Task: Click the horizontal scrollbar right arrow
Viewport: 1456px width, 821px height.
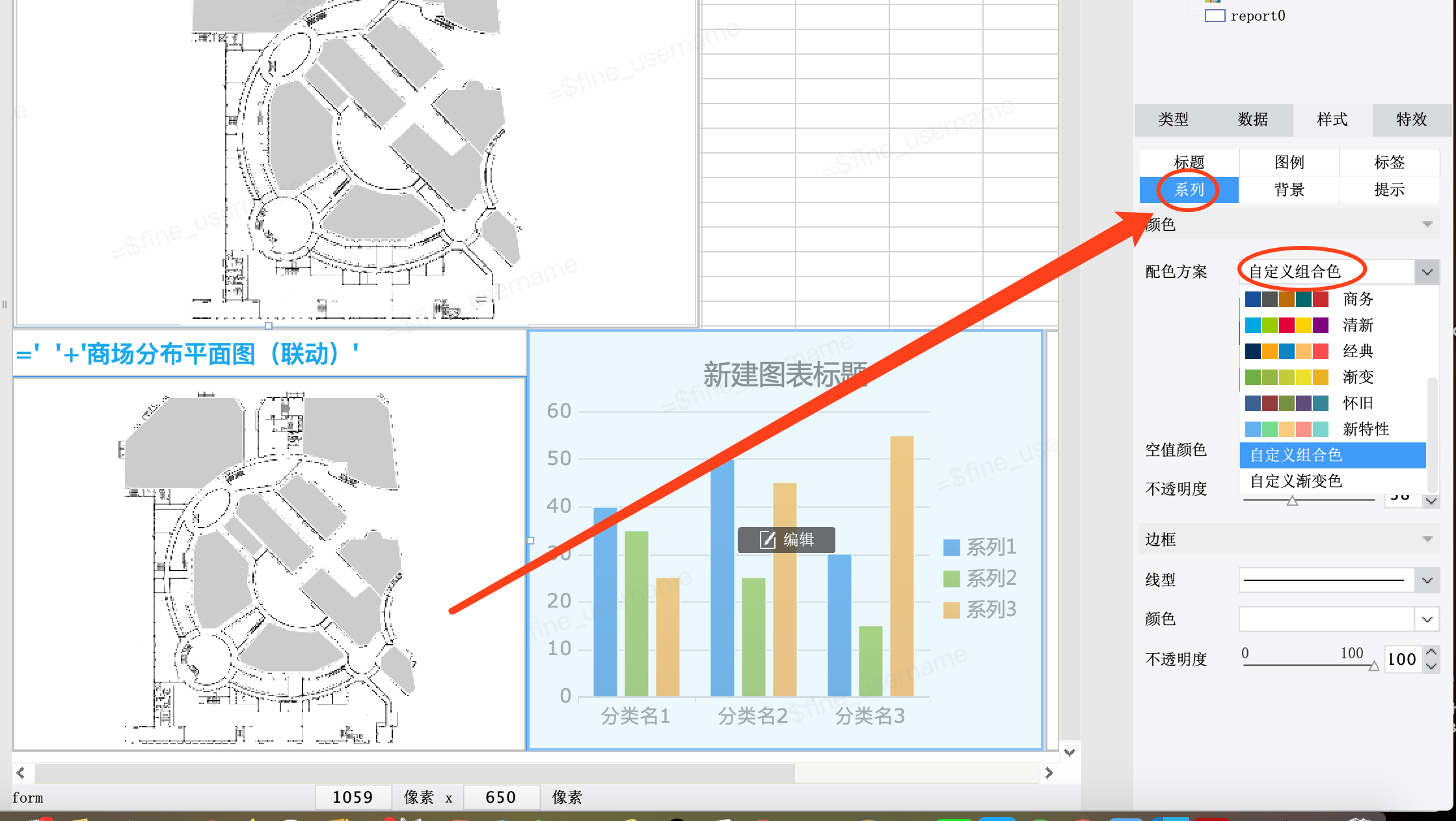Action: 1048,773
